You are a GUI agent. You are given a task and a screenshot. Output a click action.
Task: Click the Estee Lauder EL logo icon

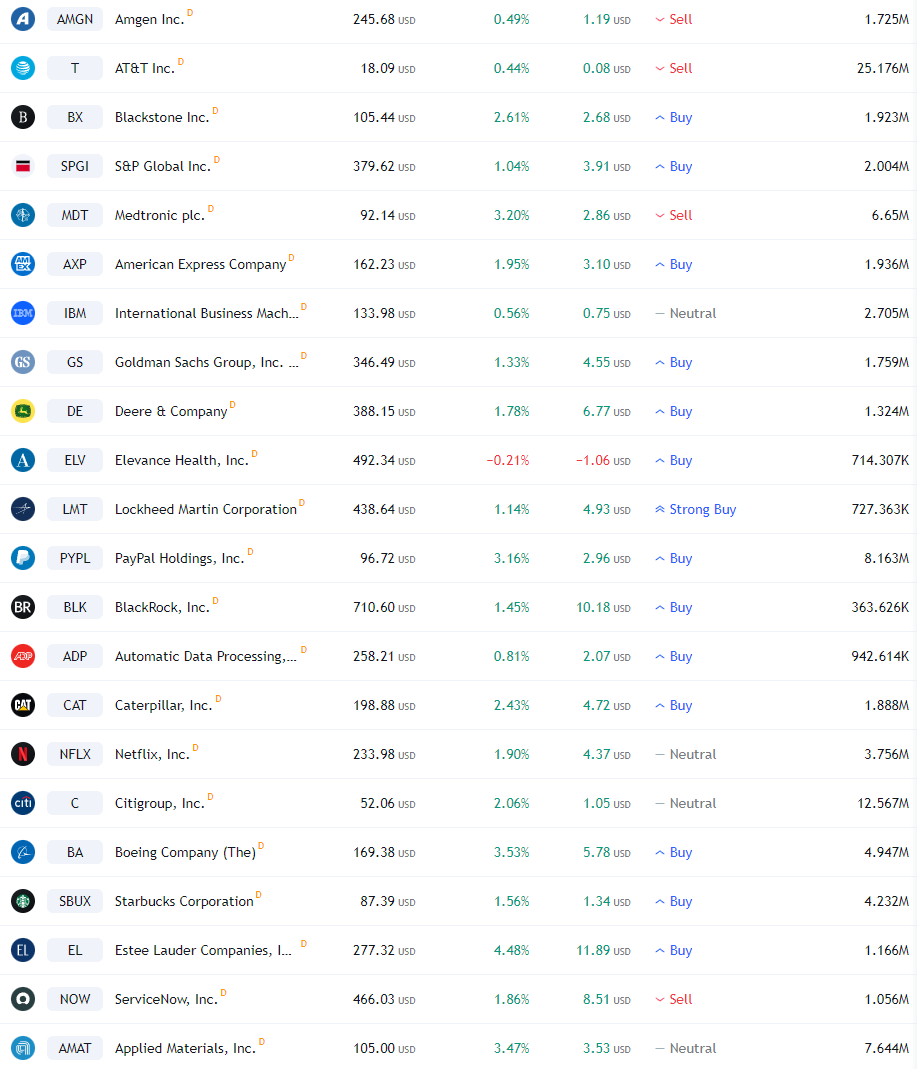tap(22, 950)
